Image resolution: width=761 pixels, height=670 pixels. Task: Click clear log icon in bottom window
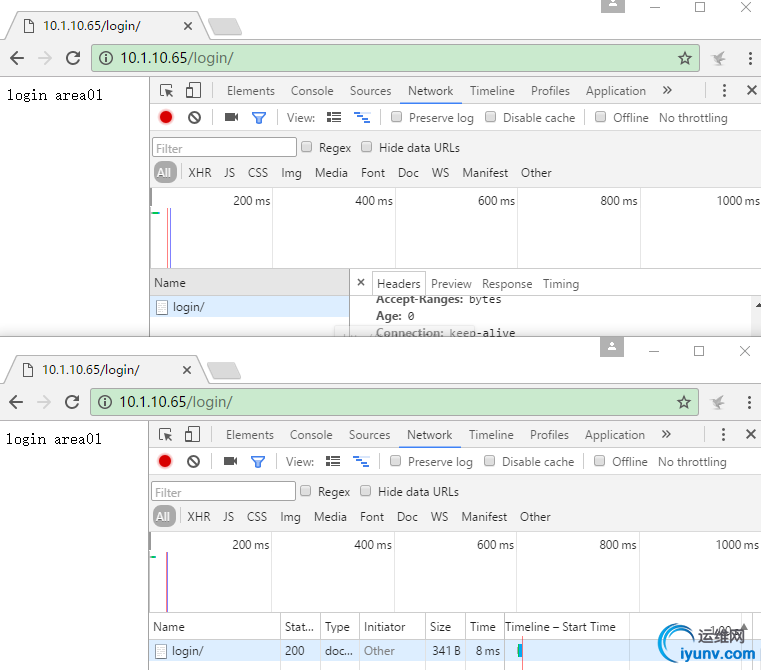point(193,461)
